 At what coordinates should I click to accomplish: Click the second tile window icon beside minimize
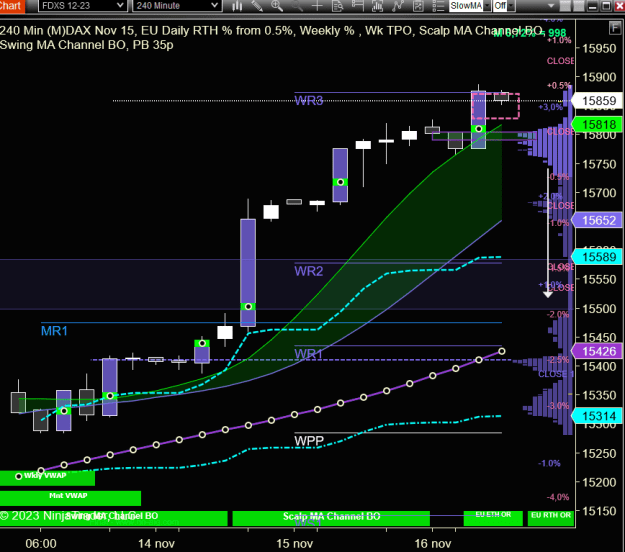[x=578, y=6]
